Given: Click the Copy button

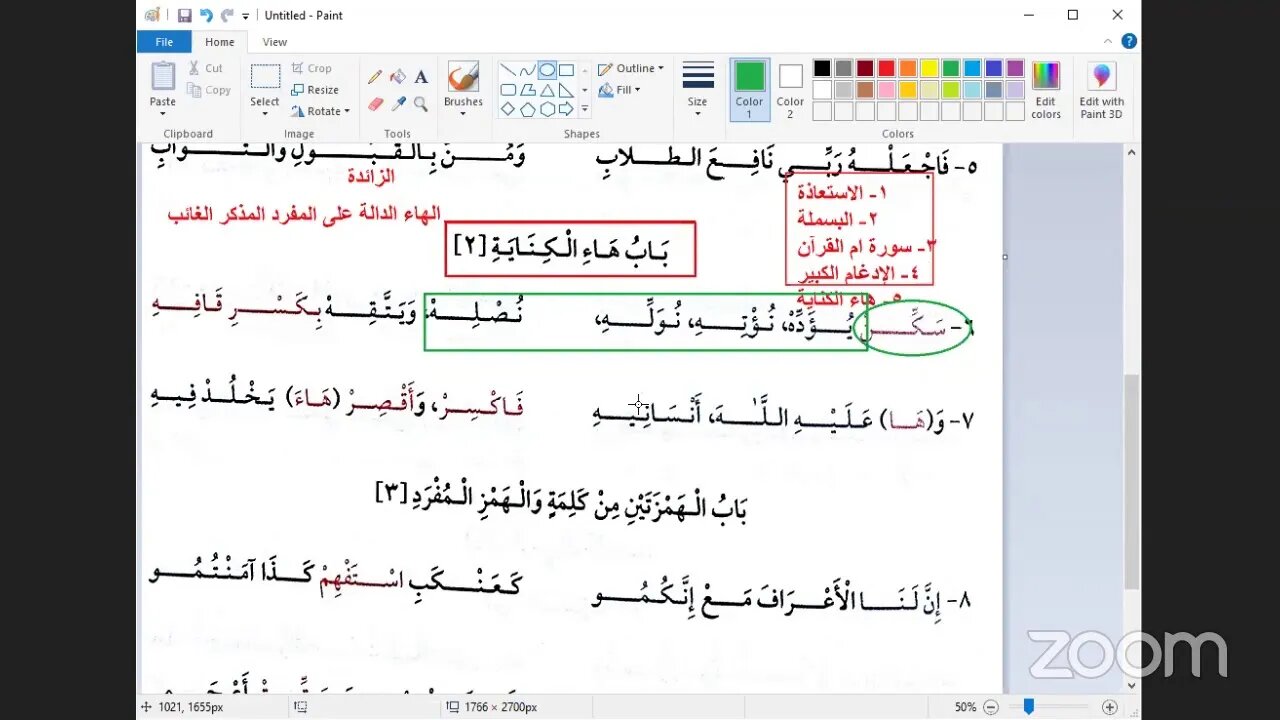Looking at the screenshot, I should pos(209,90).
